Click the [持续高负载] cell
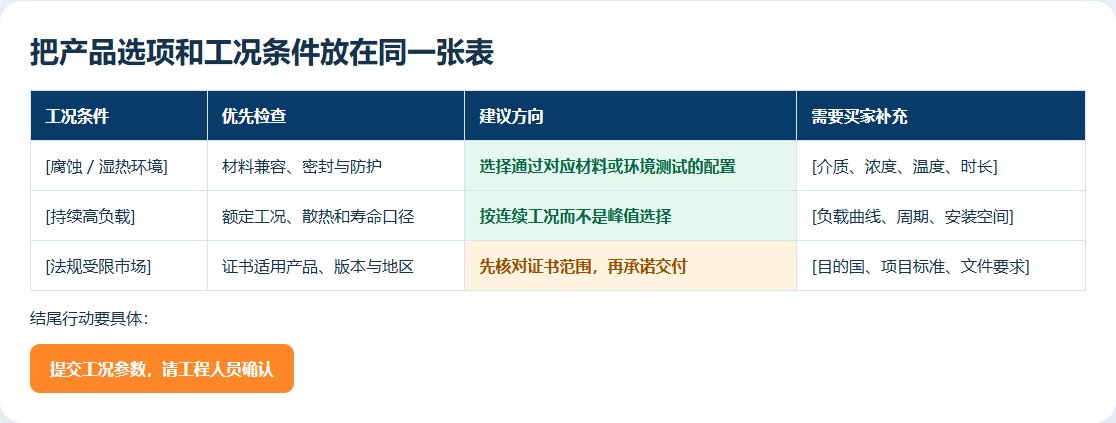Viewport: 1116px width, 423px height. coord(119,216)
